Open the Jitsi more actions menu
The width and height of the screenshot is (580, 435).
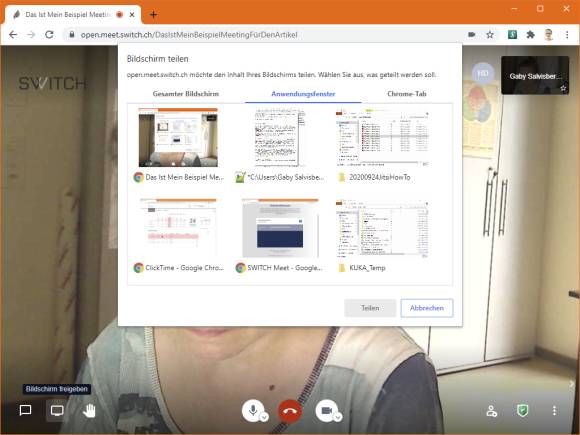[x=554, y=411]
